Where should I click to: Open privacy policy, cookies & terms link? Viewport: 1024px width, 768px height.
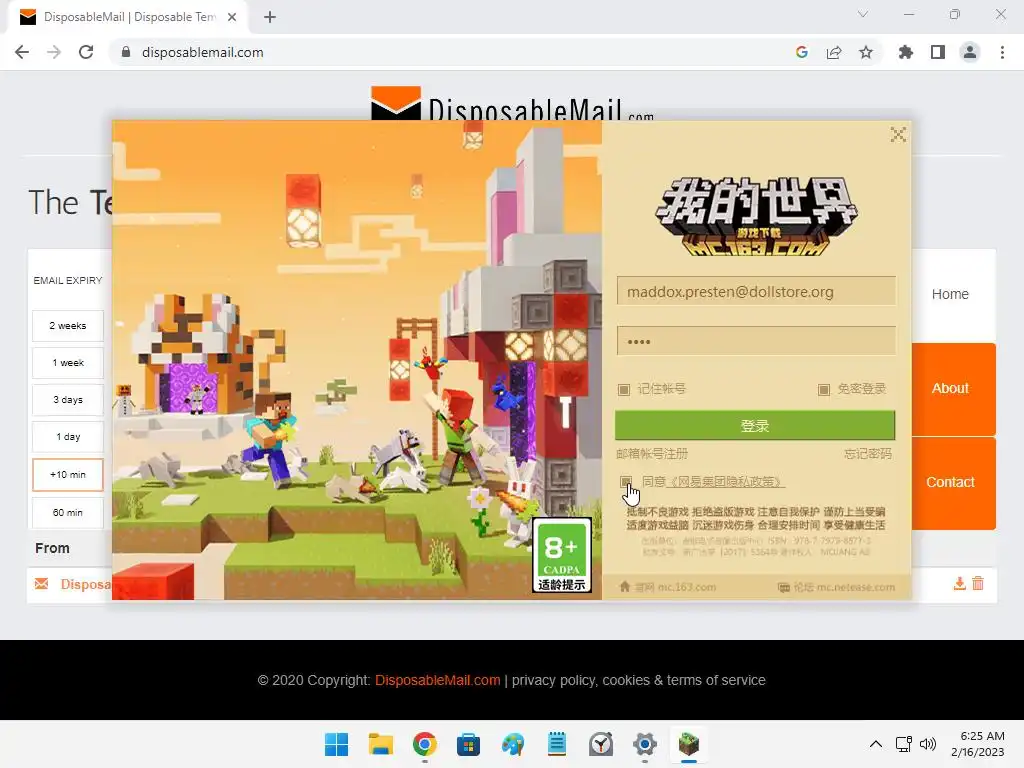[639, 680]
